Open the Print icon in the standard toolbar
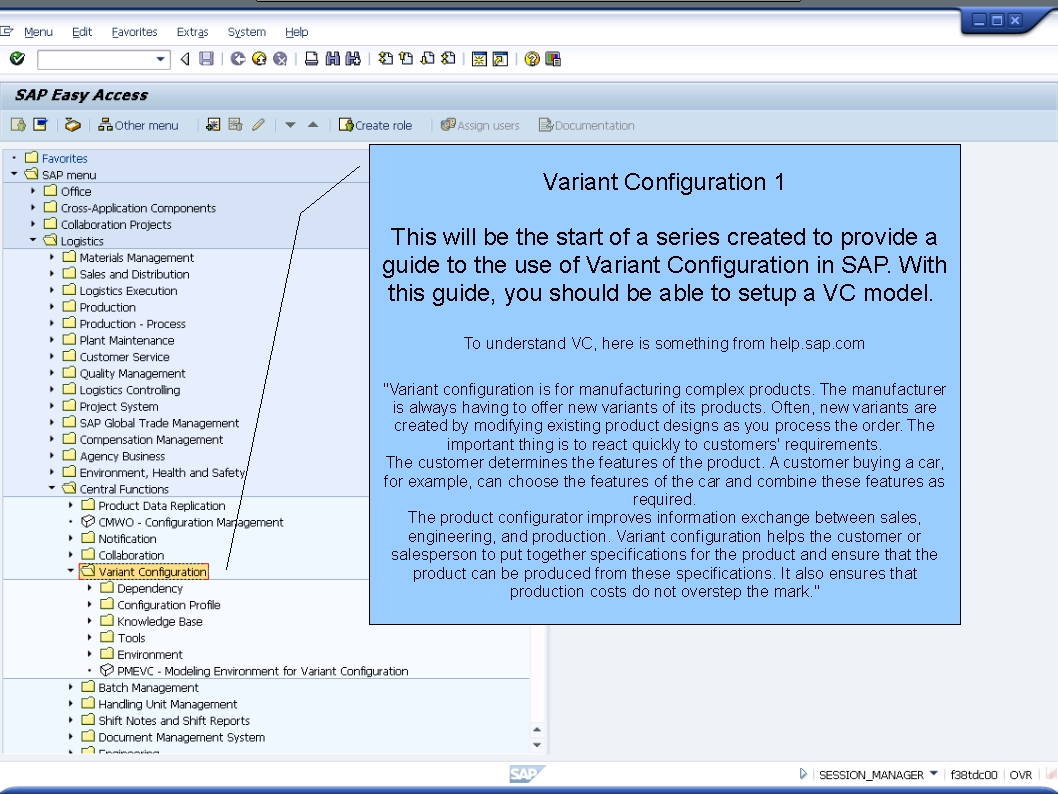 tap(310, 58)
